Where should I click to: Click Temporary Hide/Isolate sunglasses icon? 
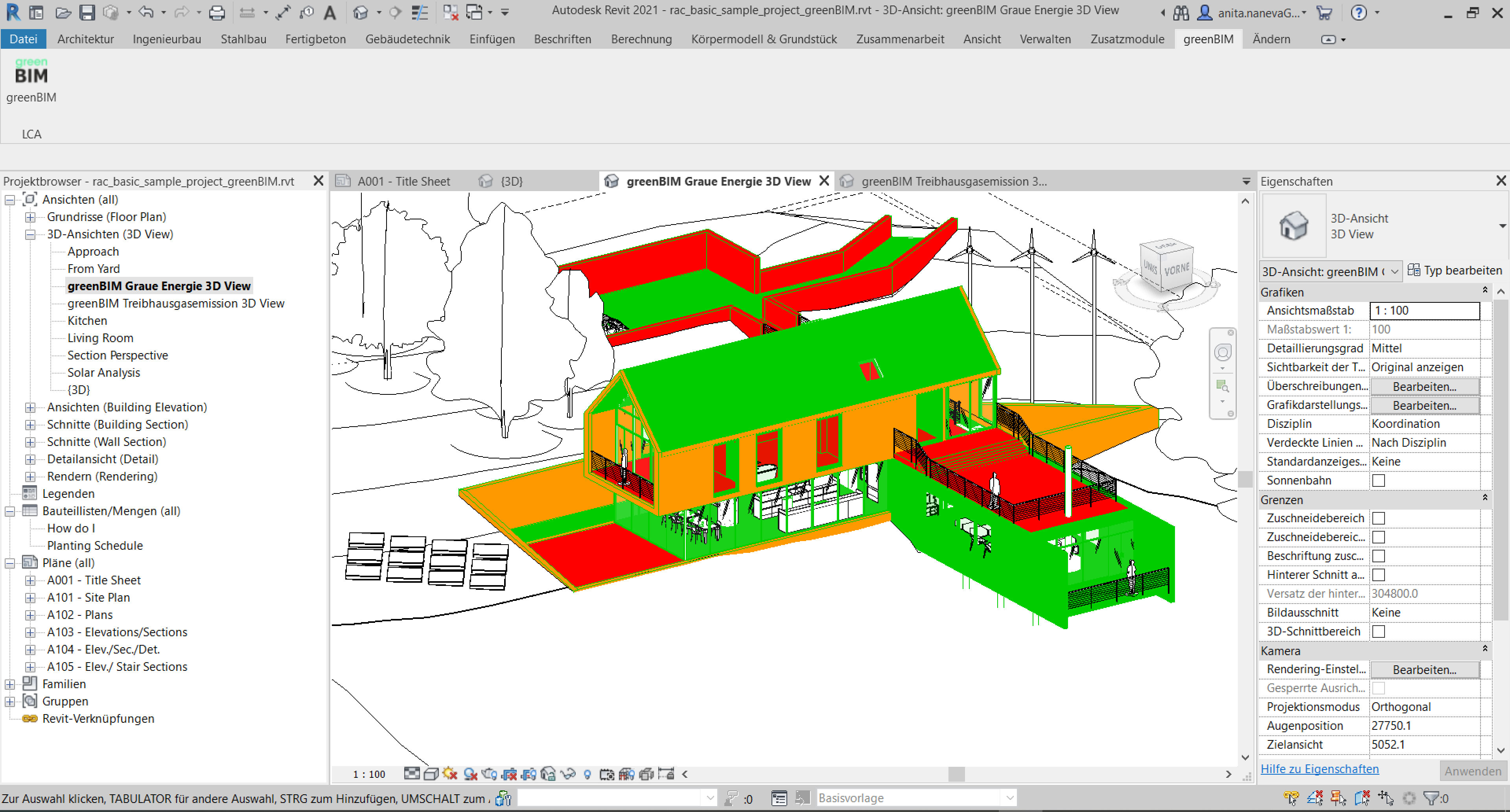tap(567, 774)
